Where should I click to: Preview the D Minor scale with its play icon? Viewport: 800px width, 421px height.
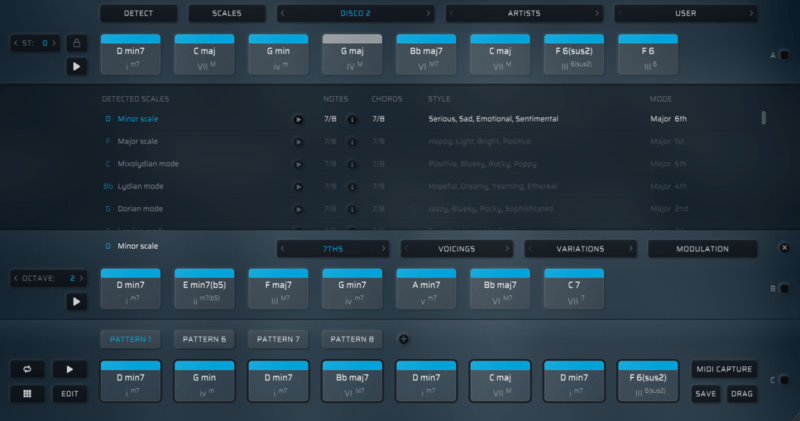(x=298, y=119)
